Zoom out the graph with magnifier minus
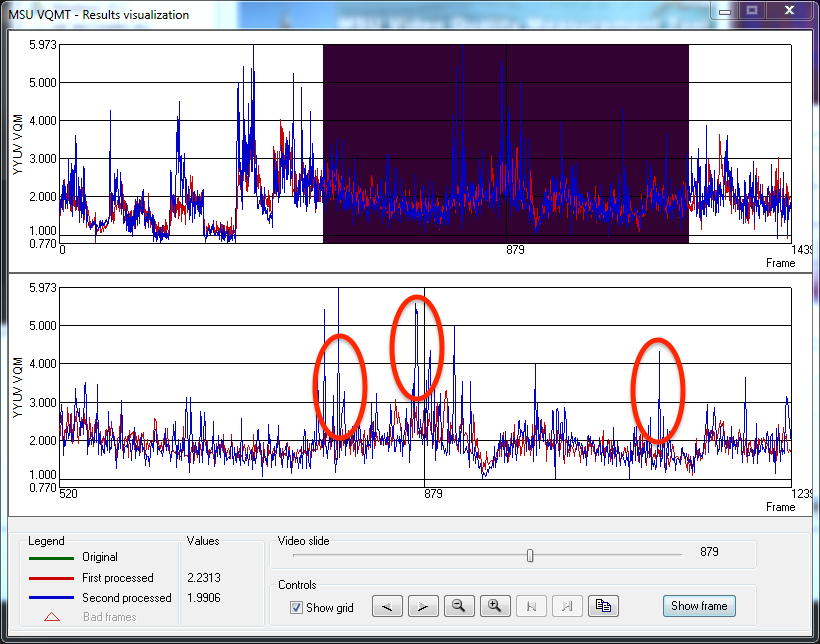Image resolution: width=820 pixels, height=644 pixels. tap(459, 606)
